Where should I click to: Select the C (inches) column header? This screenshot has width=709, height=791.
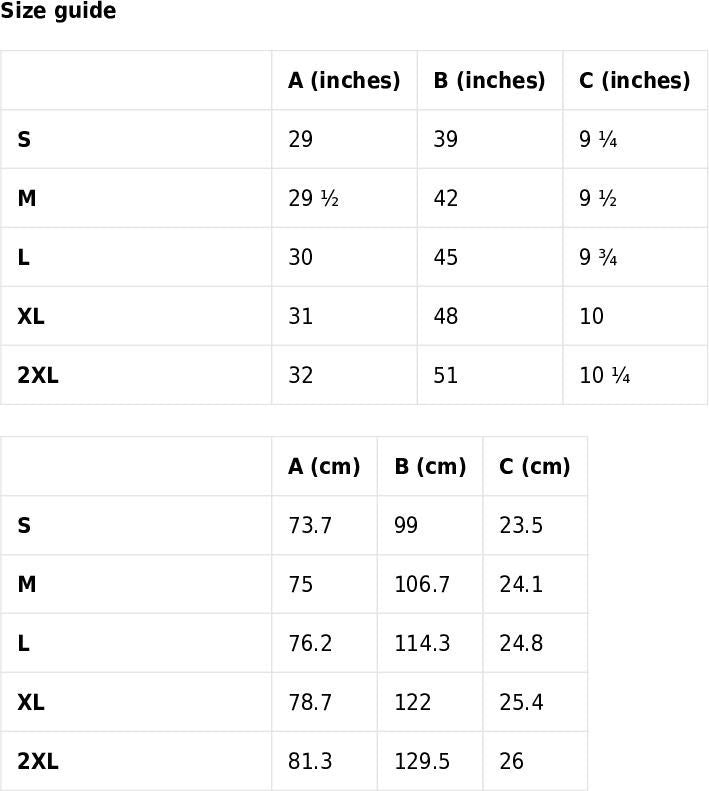(x=635, y=80)
